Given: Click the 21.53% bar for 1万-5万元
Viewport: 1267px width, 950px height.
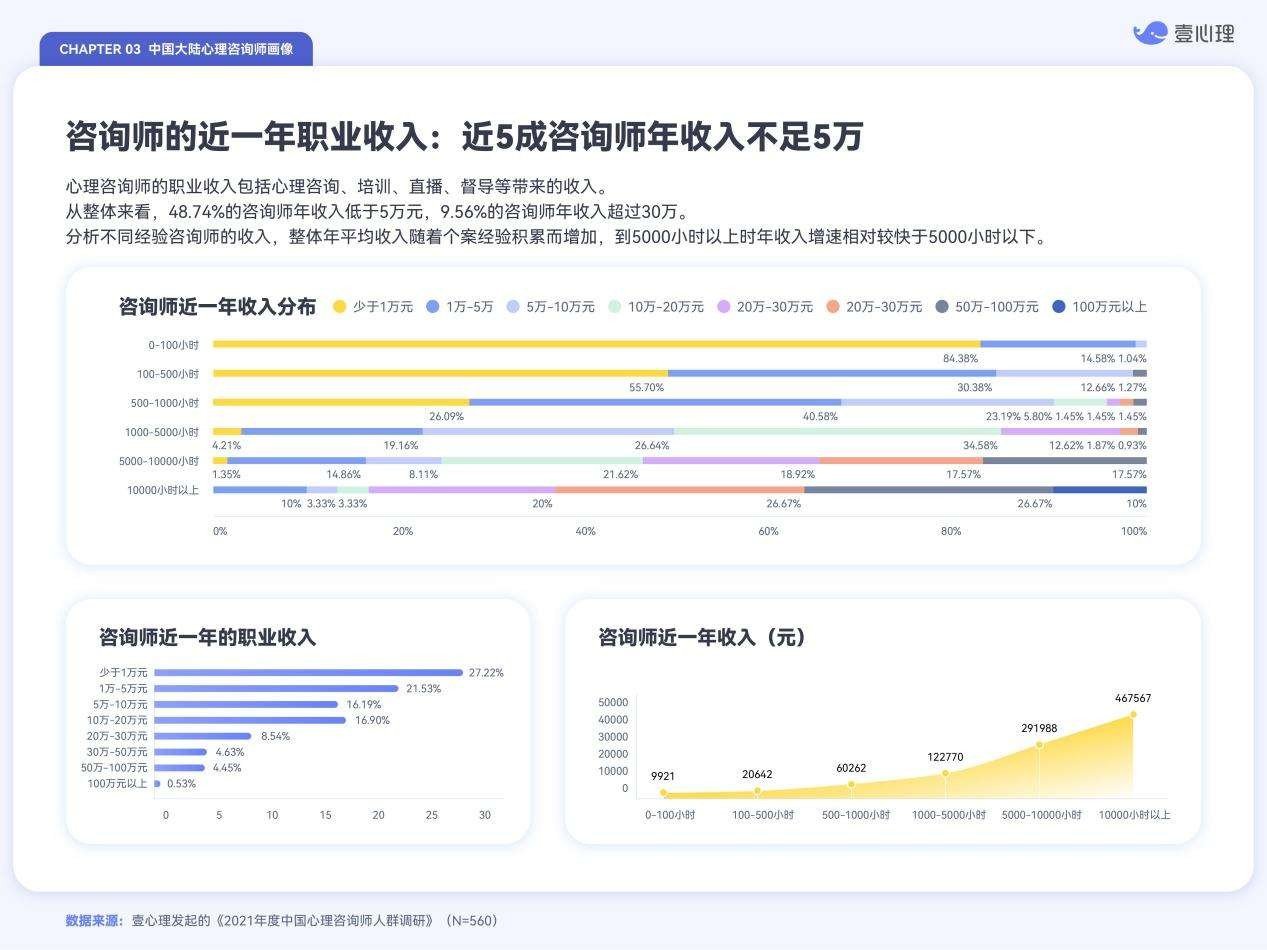Looking at the screenshot, I should tap(276, 689).
